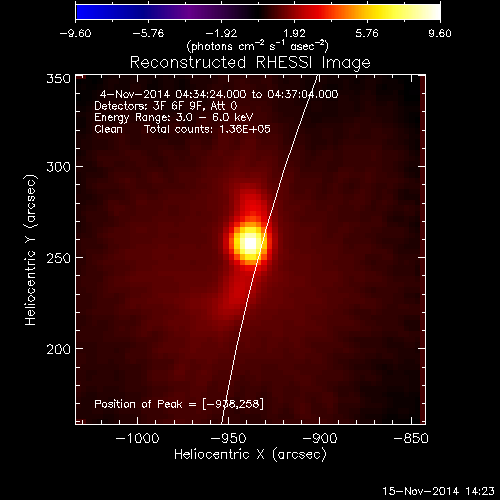
Task: Click the 5.76 color bar label
Action: click(x=367, y=33)
